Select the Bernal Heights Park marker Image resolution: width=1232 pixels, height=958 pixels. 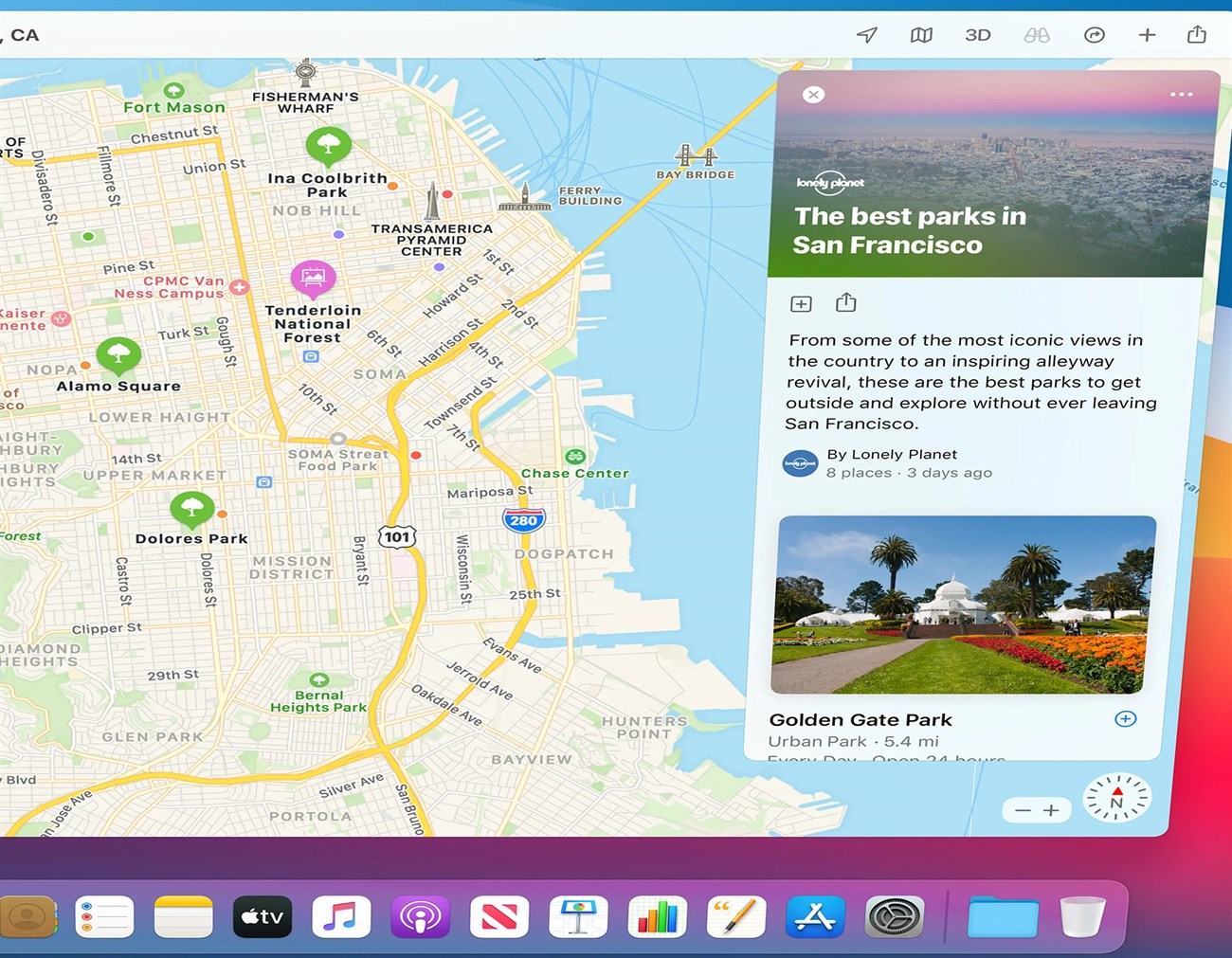click(x=319, y=679)
